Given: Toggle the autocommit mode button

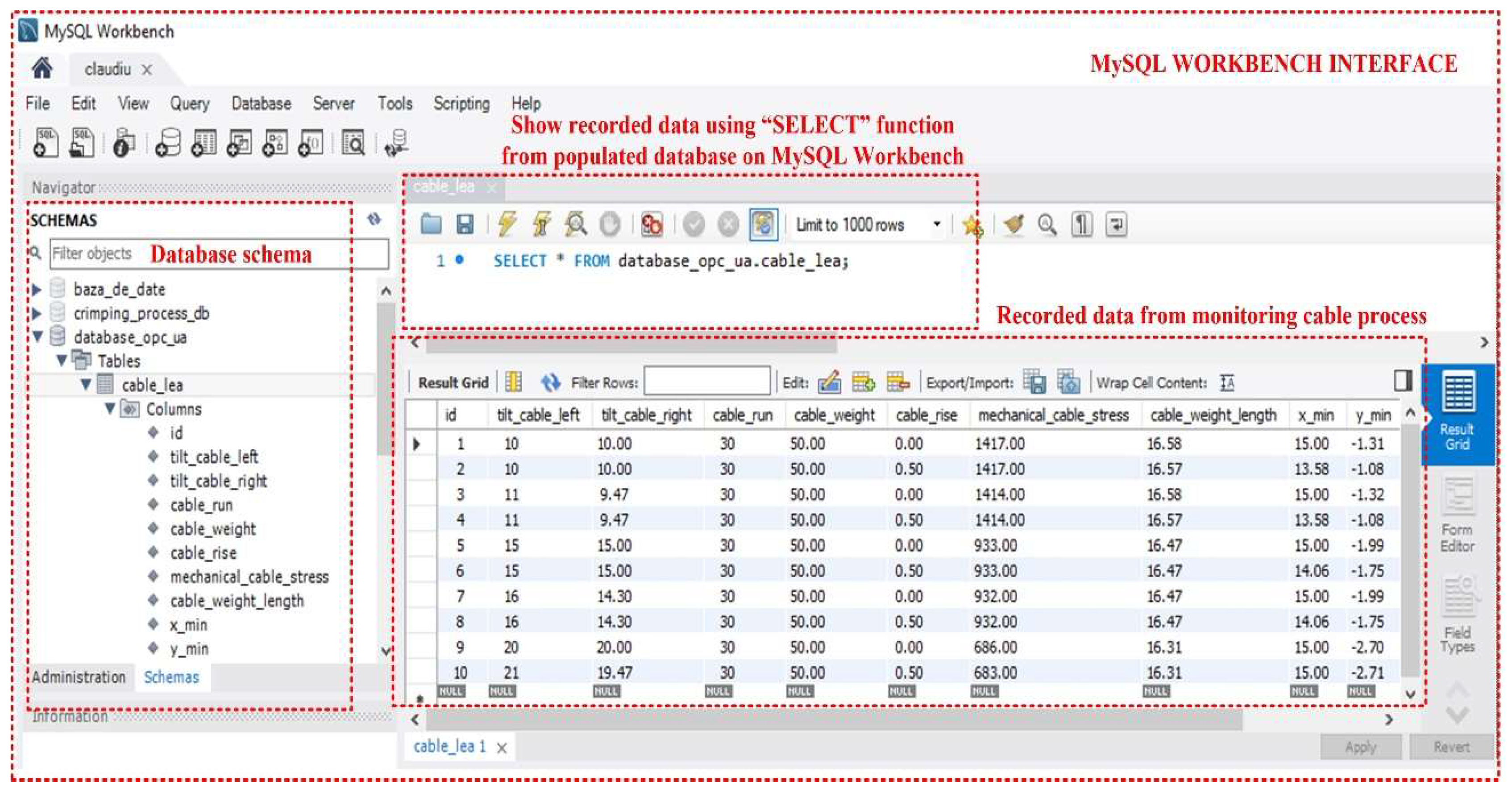Looking at the screenshot, I should pyautogui.click(x=763, y=225).
